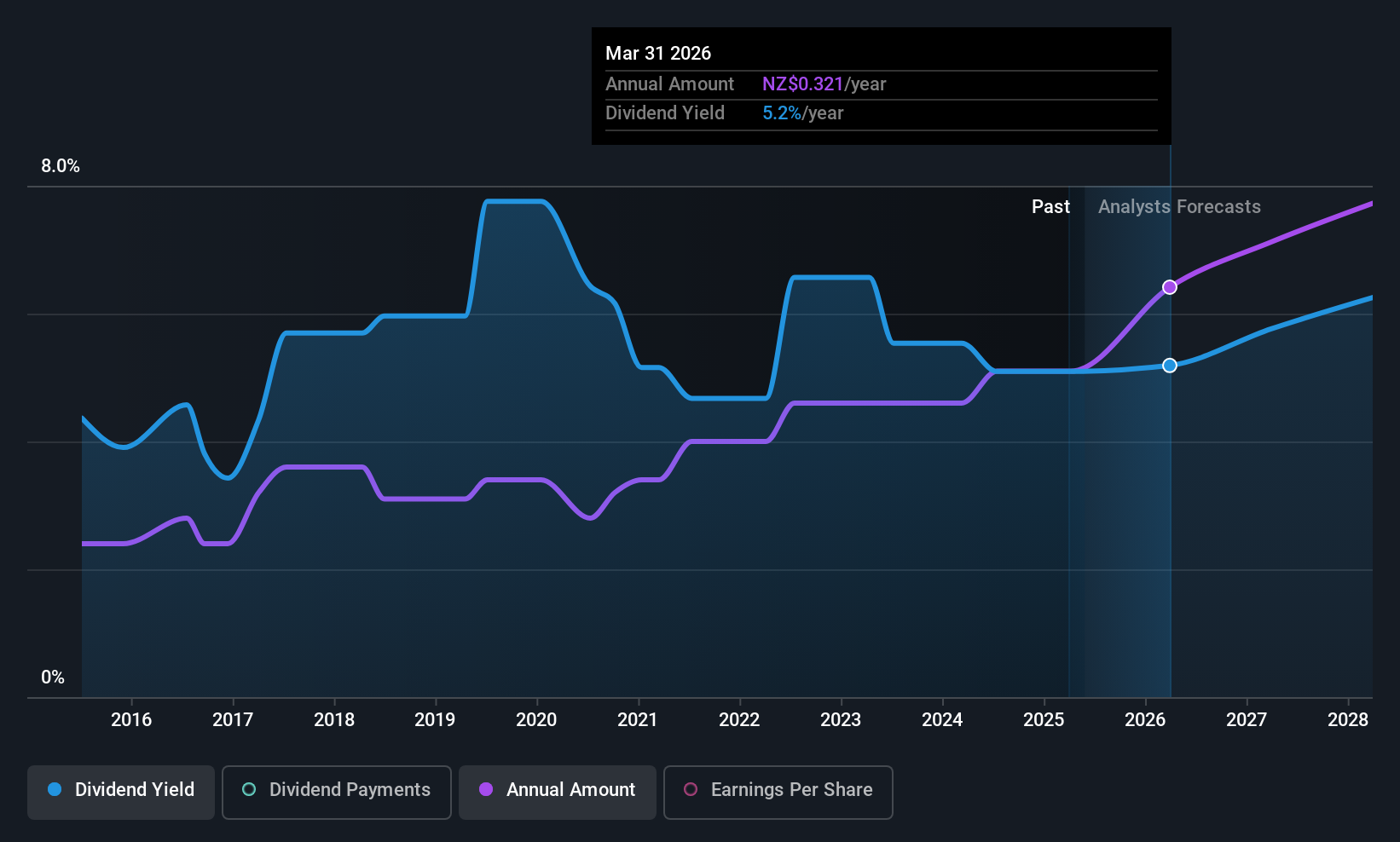Click the Analysts Forecasts section label

tap(1179, 207)
